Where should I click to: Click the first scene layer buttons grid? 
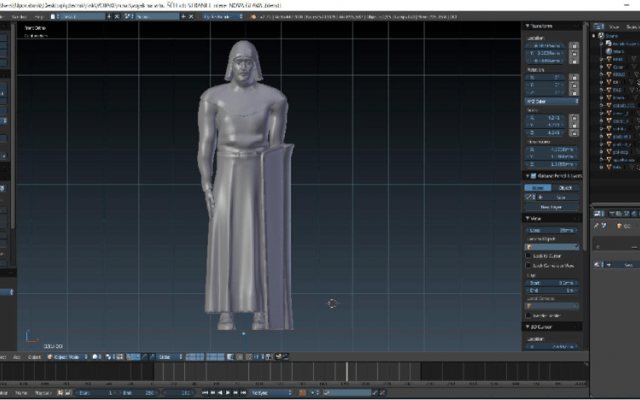[195, 357]
